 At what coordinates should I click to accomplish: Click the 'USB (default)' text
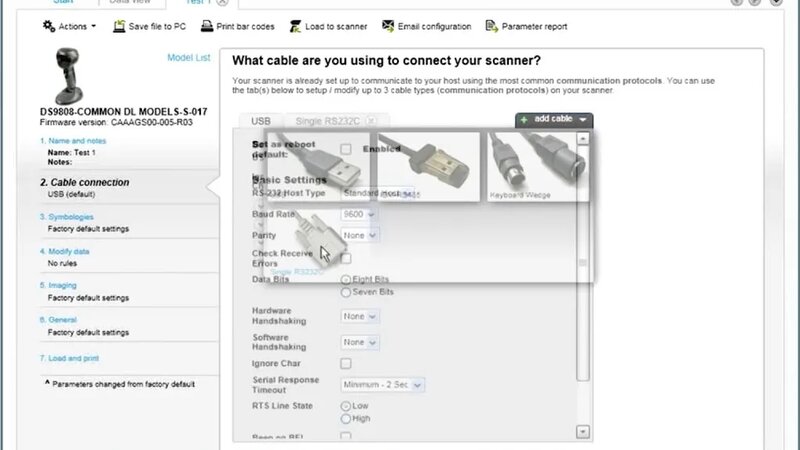point(71,194)
